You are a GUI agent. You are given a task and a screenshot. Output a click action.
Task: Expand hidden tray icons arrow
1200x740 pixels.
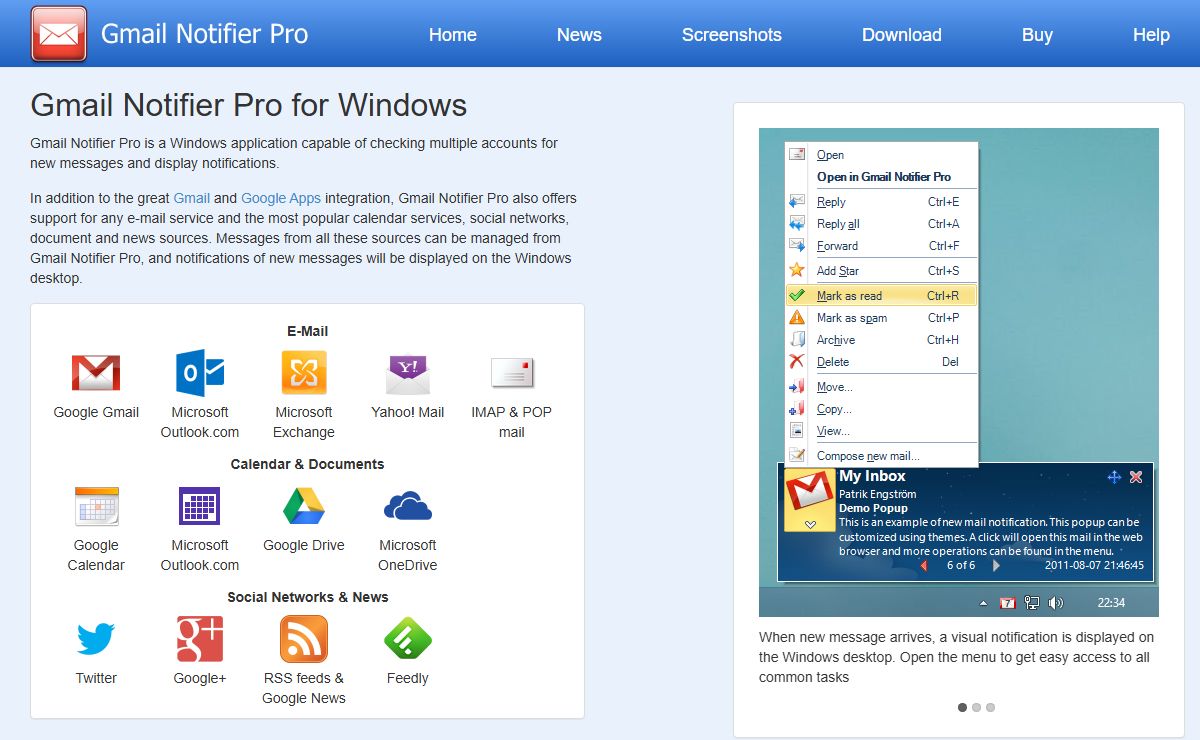(x=983, y=603)
